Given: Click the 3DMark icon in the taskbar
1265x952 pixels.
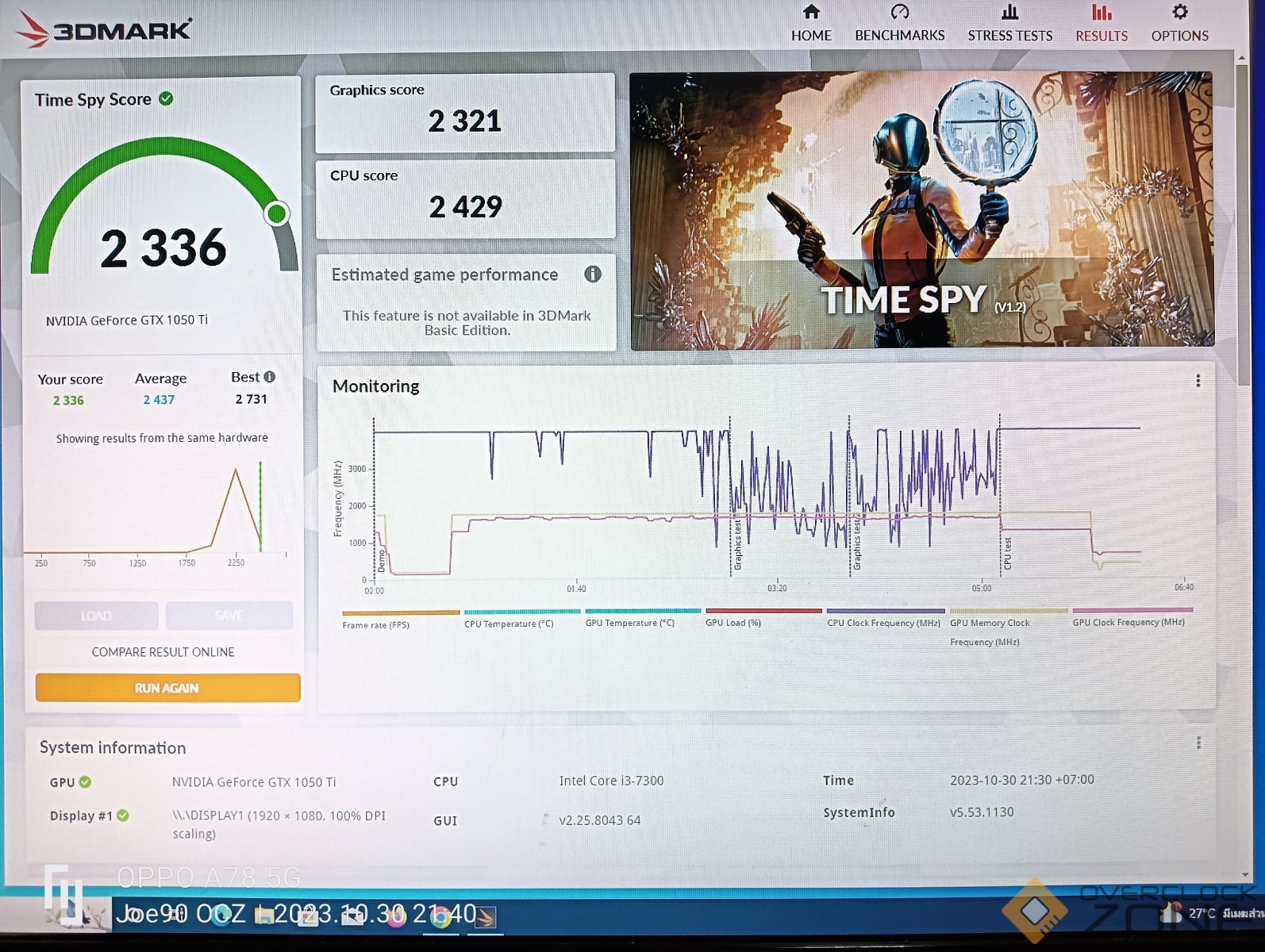Looking at the screenshot, I should tap(484, 917).
